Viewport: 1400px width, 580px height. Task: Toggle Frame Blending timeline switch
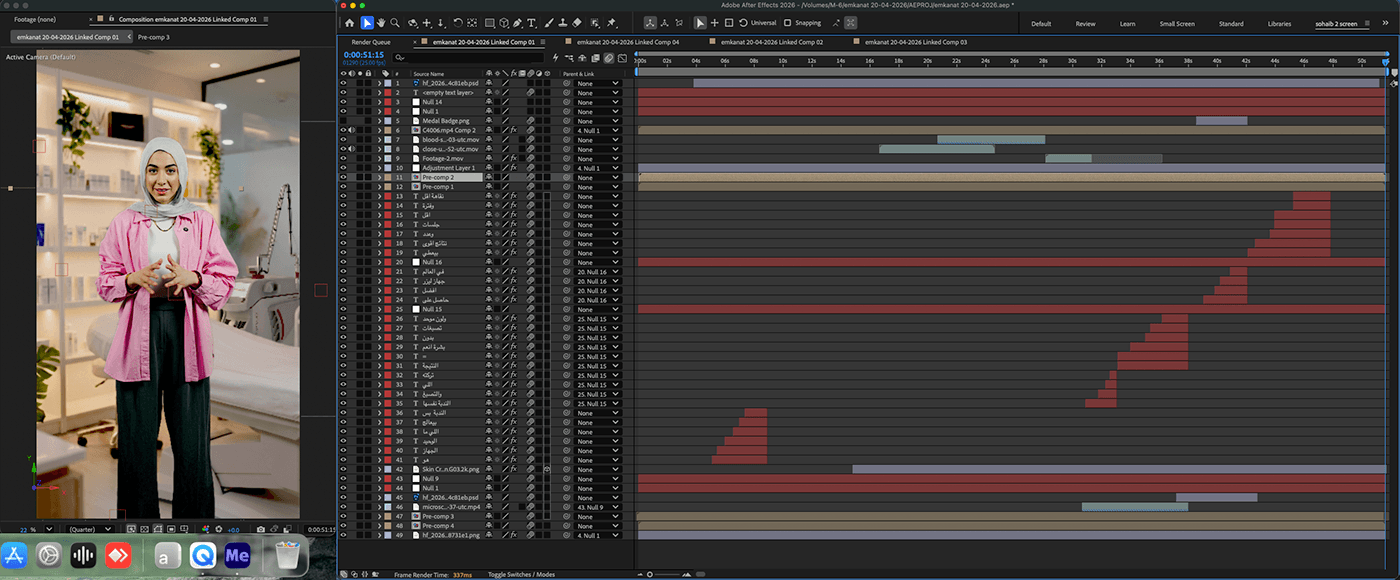point(595,58)
